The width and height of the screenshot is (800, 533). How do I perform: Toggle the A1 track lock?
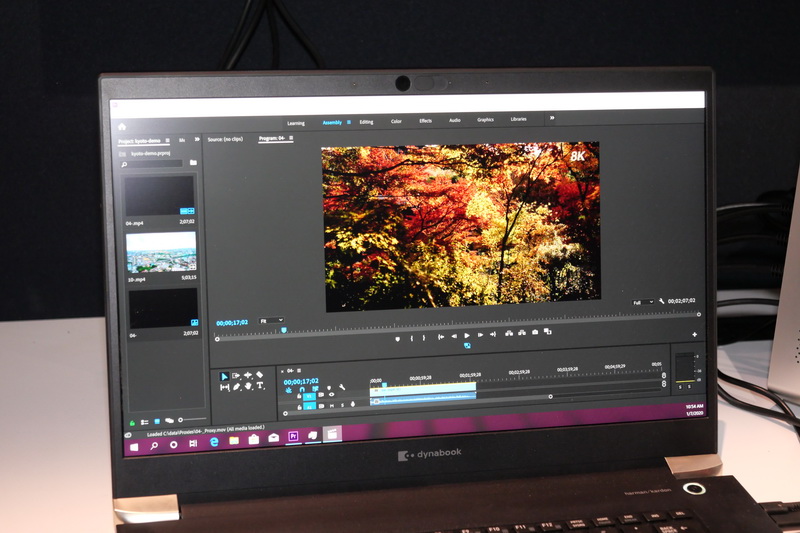(299, 407)
